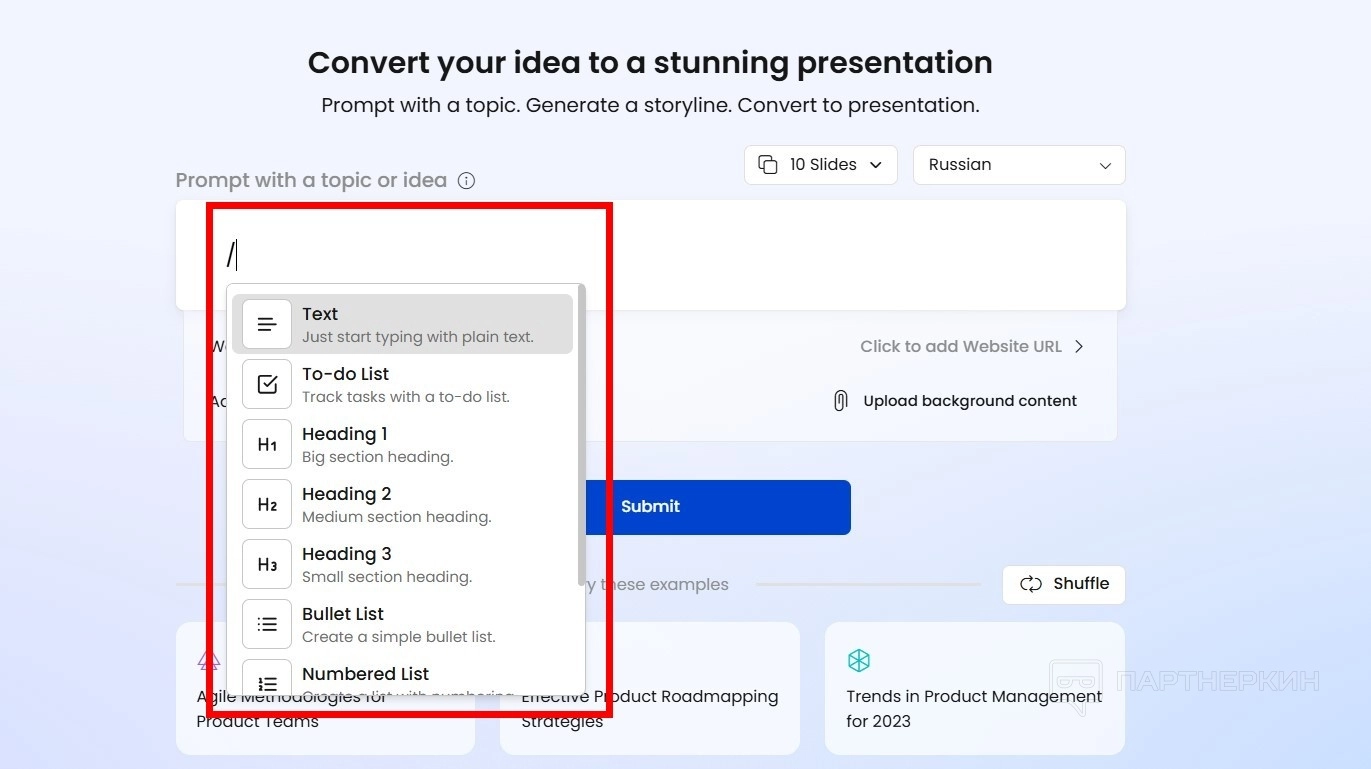Screen dimensions: 1371x769
Task: Shuffle the example topics
Action: point(1064,584)
